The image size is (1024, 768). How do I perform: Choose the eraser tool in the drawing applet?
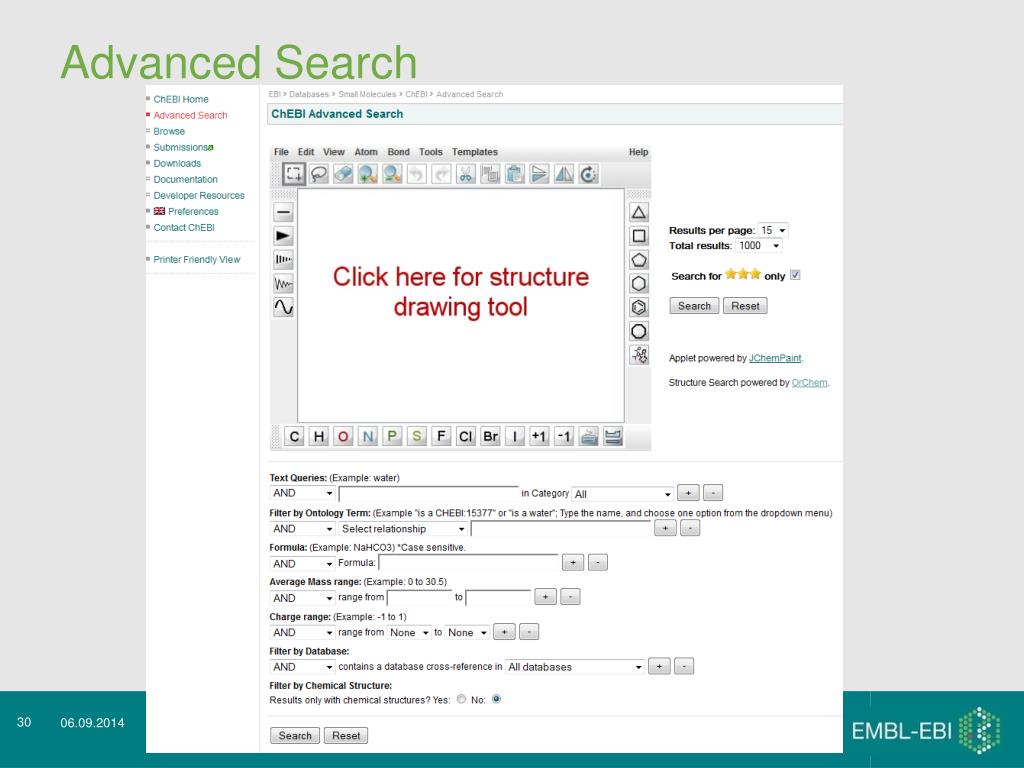point(343,174)
